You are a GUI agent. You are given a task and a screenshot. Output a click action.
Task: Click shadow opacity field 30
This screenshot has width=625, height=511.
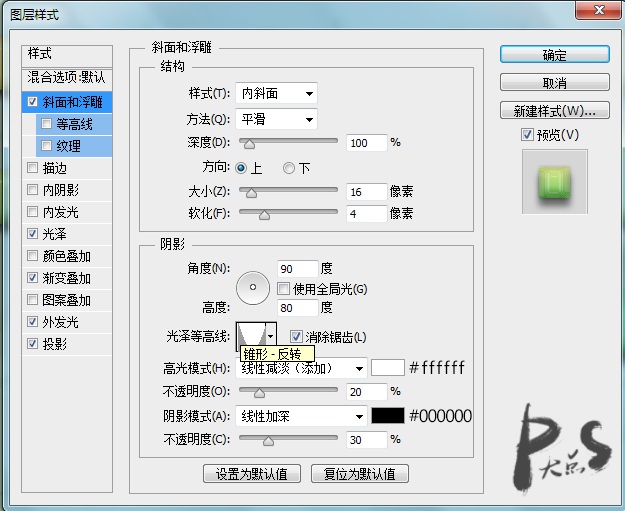click(x=367, y=440)
